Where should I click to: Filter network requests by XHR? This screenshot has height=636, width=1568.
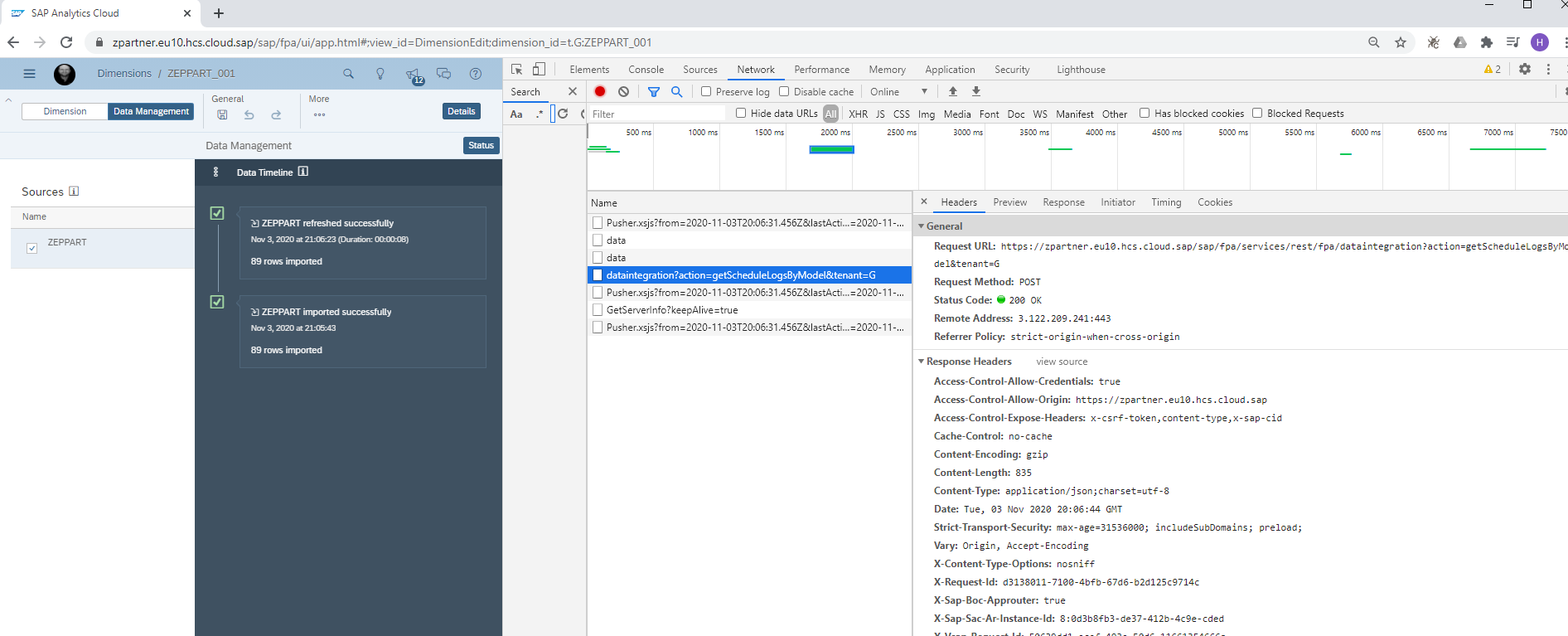point(858,114)
